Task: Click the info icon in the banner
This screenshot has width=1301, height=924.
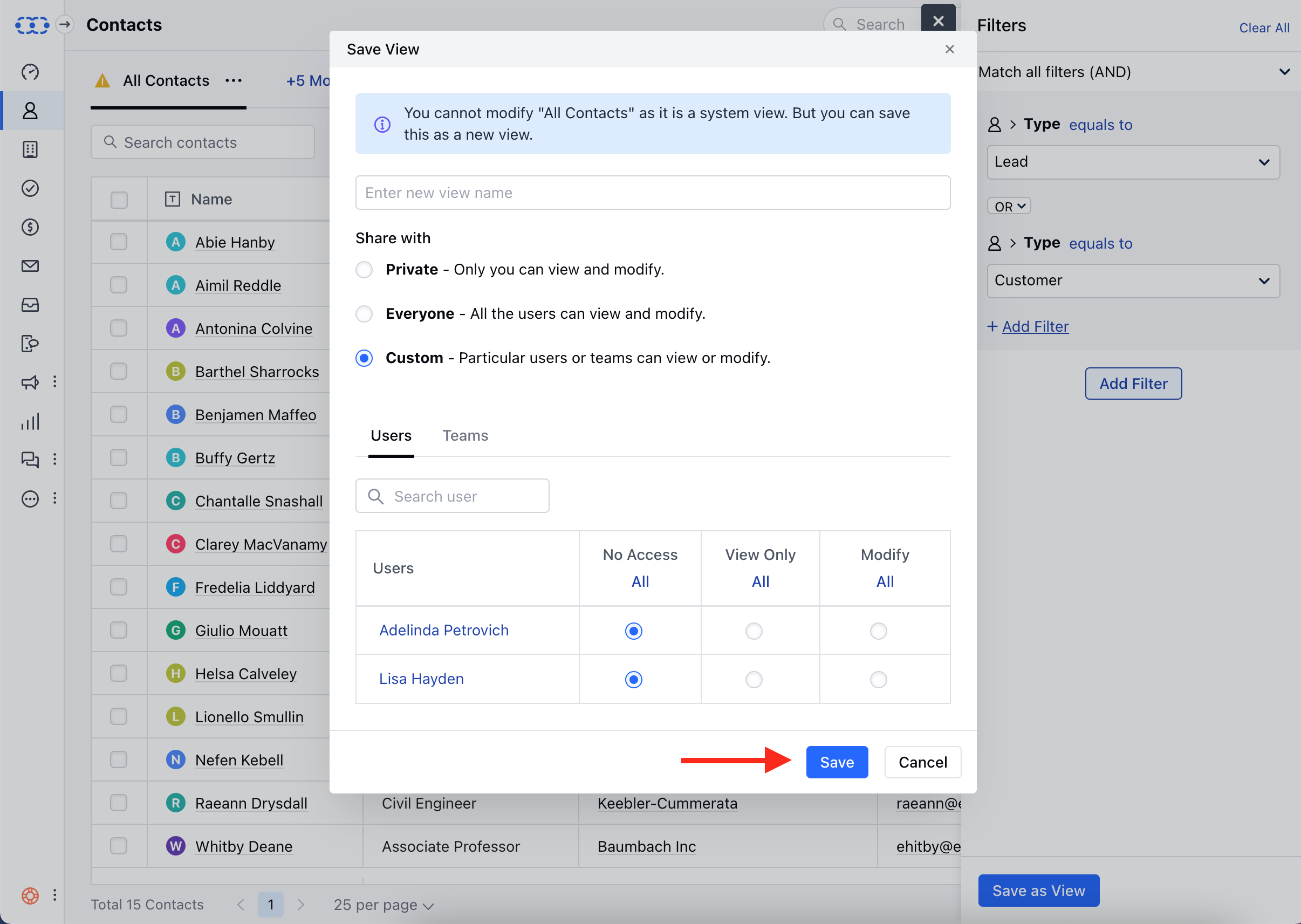Action: tap(382, 124)
